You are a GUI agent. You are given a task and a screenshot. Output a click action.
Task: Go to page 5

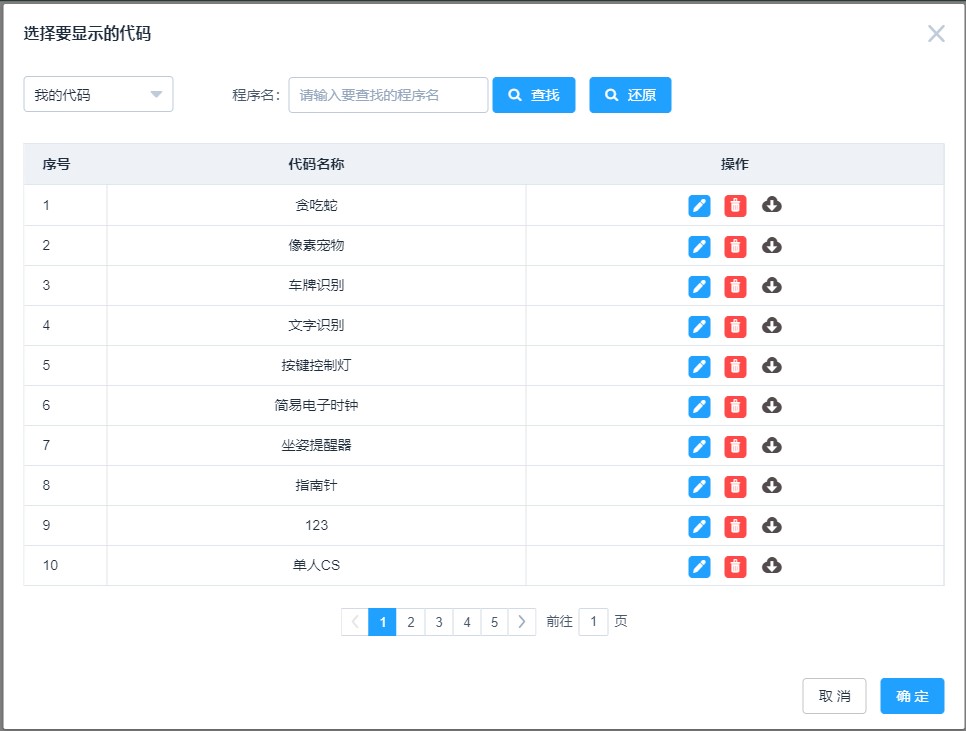pos(494,622)
